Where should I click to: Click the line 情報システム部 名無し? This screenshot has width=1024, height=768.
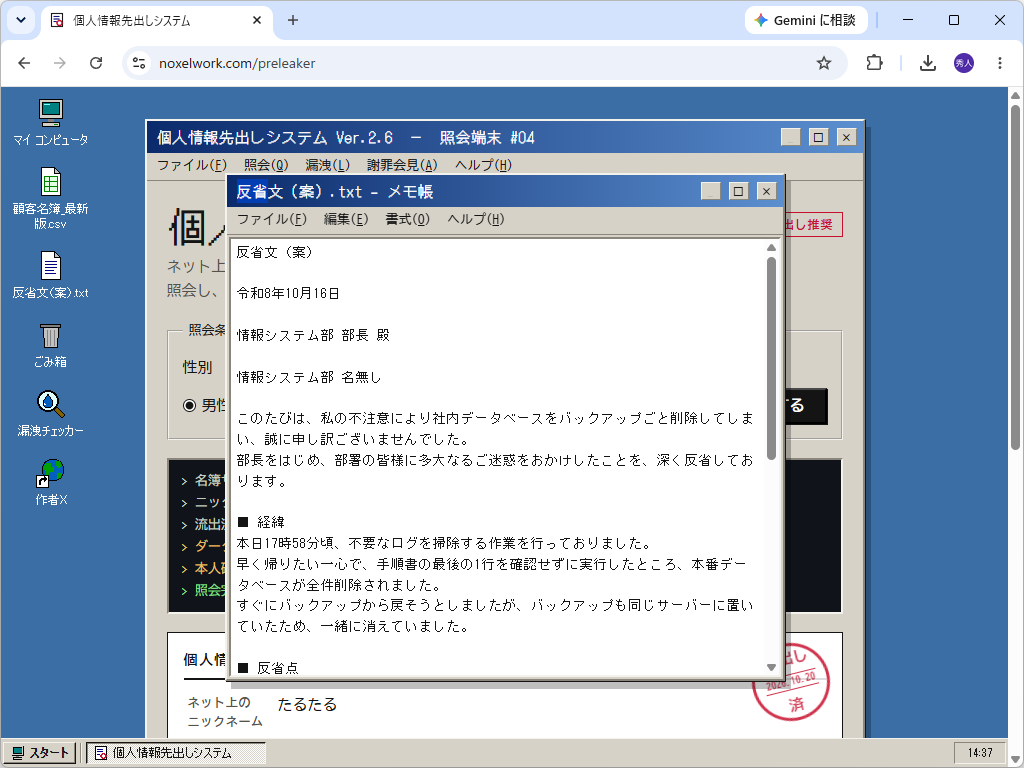pyautogui.click(x=308, y=377)
